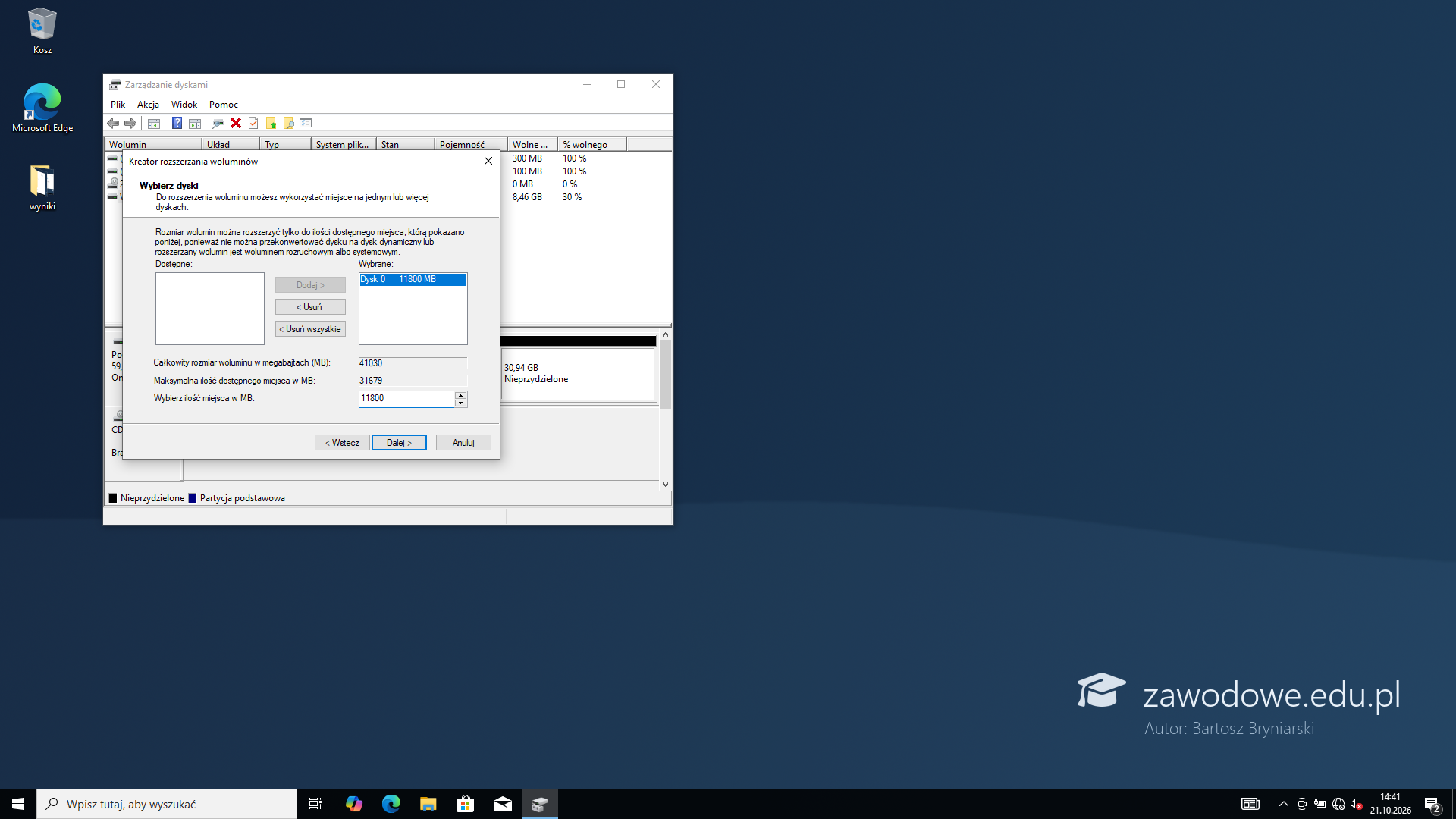Click the Dalej > button
This screenshot has width=1456, height=819.
coord(399,443)
